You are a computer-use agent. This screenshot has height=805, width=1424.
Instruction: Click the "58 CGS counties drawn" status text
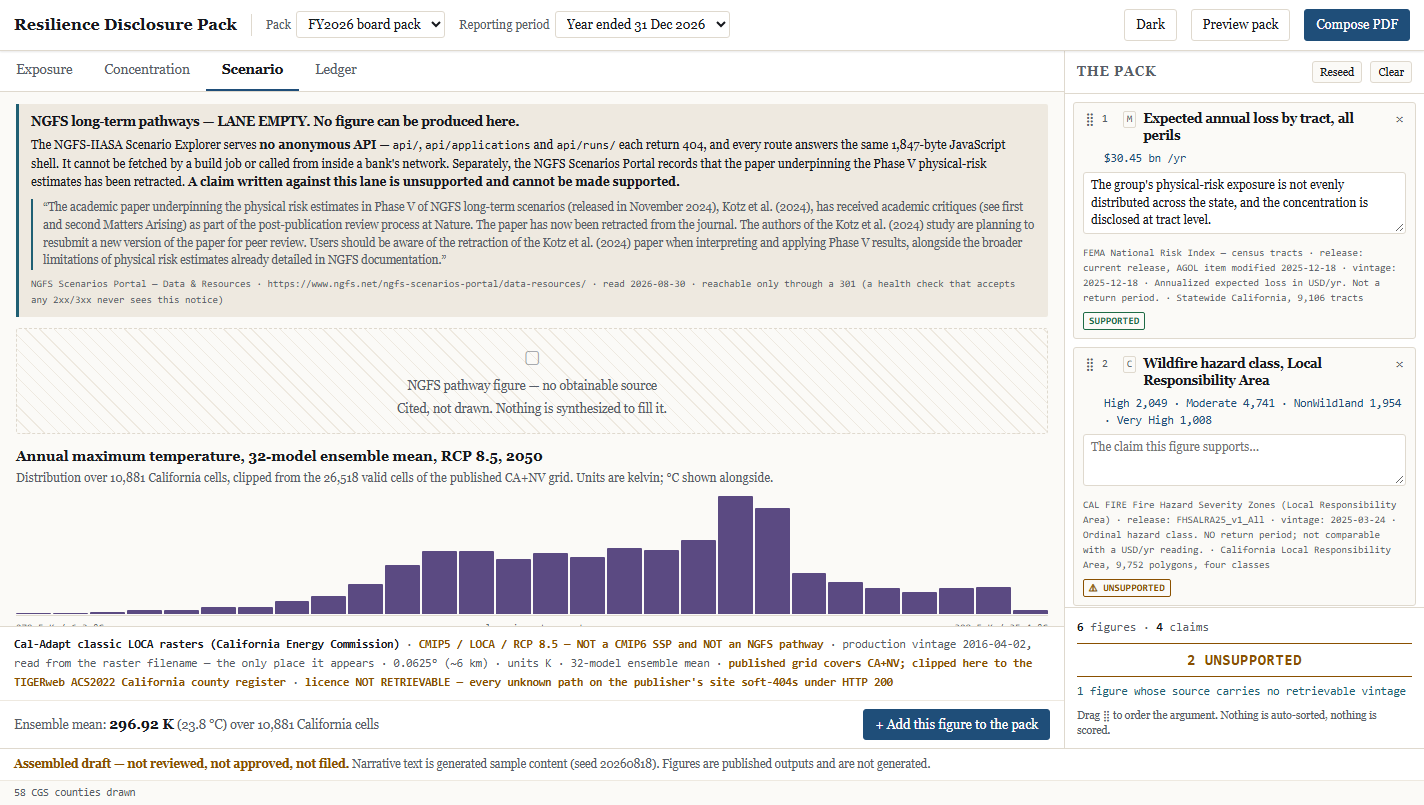74,793
